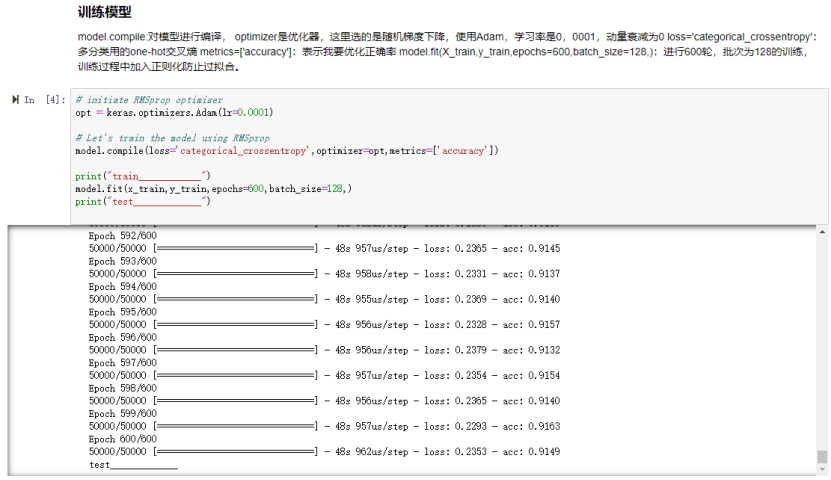Click the 'loss: 0.2293' value
This screenshot has width=831, height=480.
[x=455, y=426]
